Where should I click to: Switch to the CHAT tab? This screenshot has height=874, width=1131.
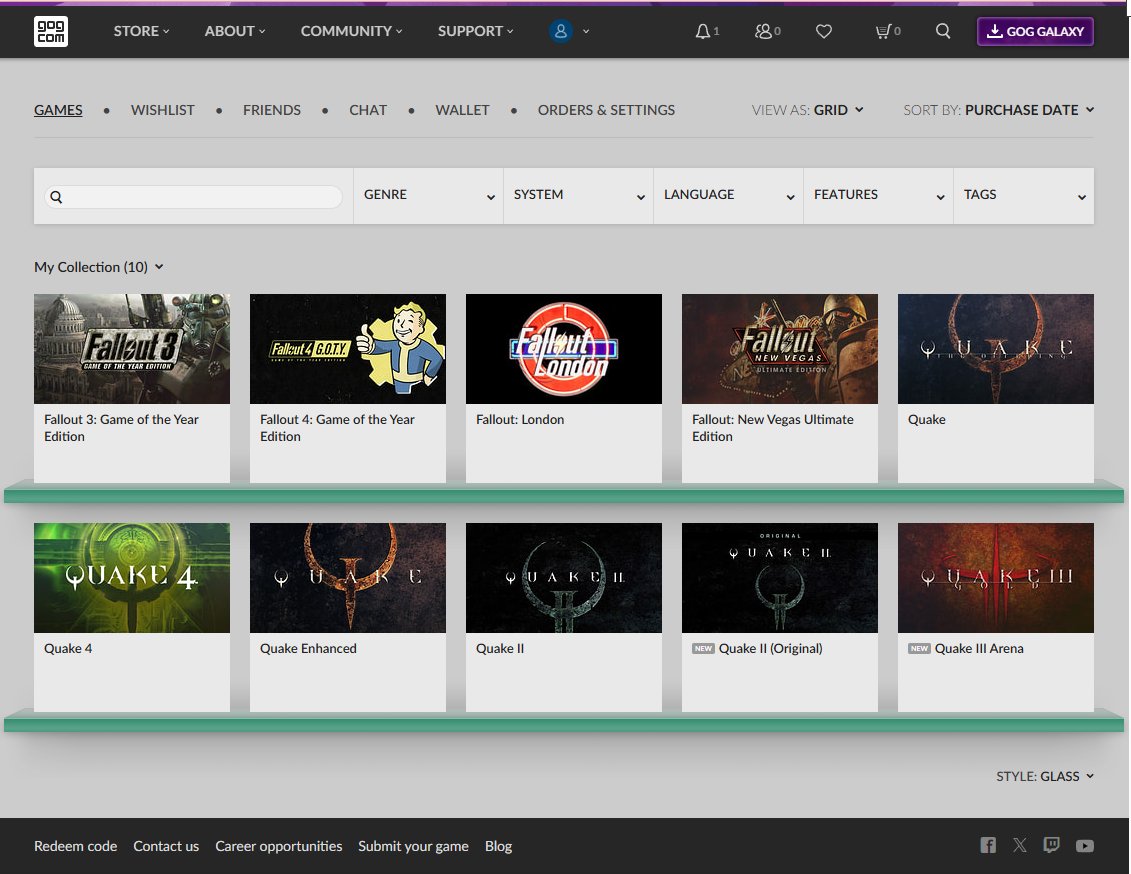(x=368, y=110)
